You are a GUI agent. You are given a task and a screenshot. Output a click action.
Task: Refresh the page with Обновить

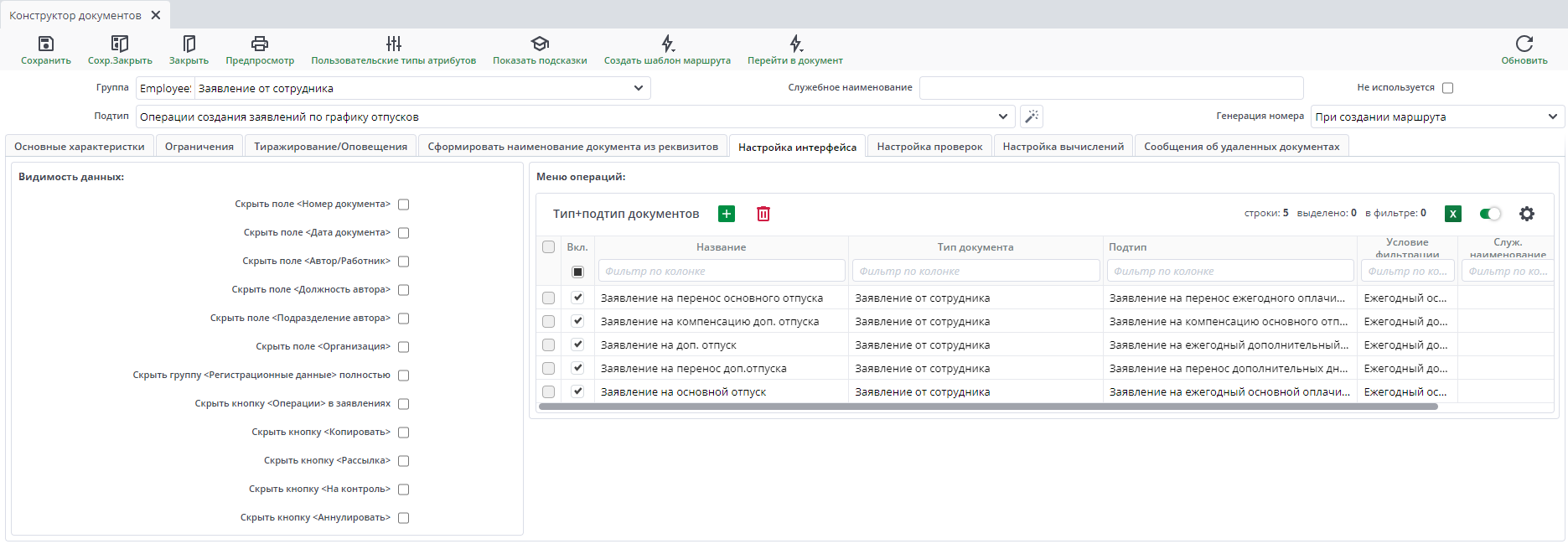[1524, 44]
